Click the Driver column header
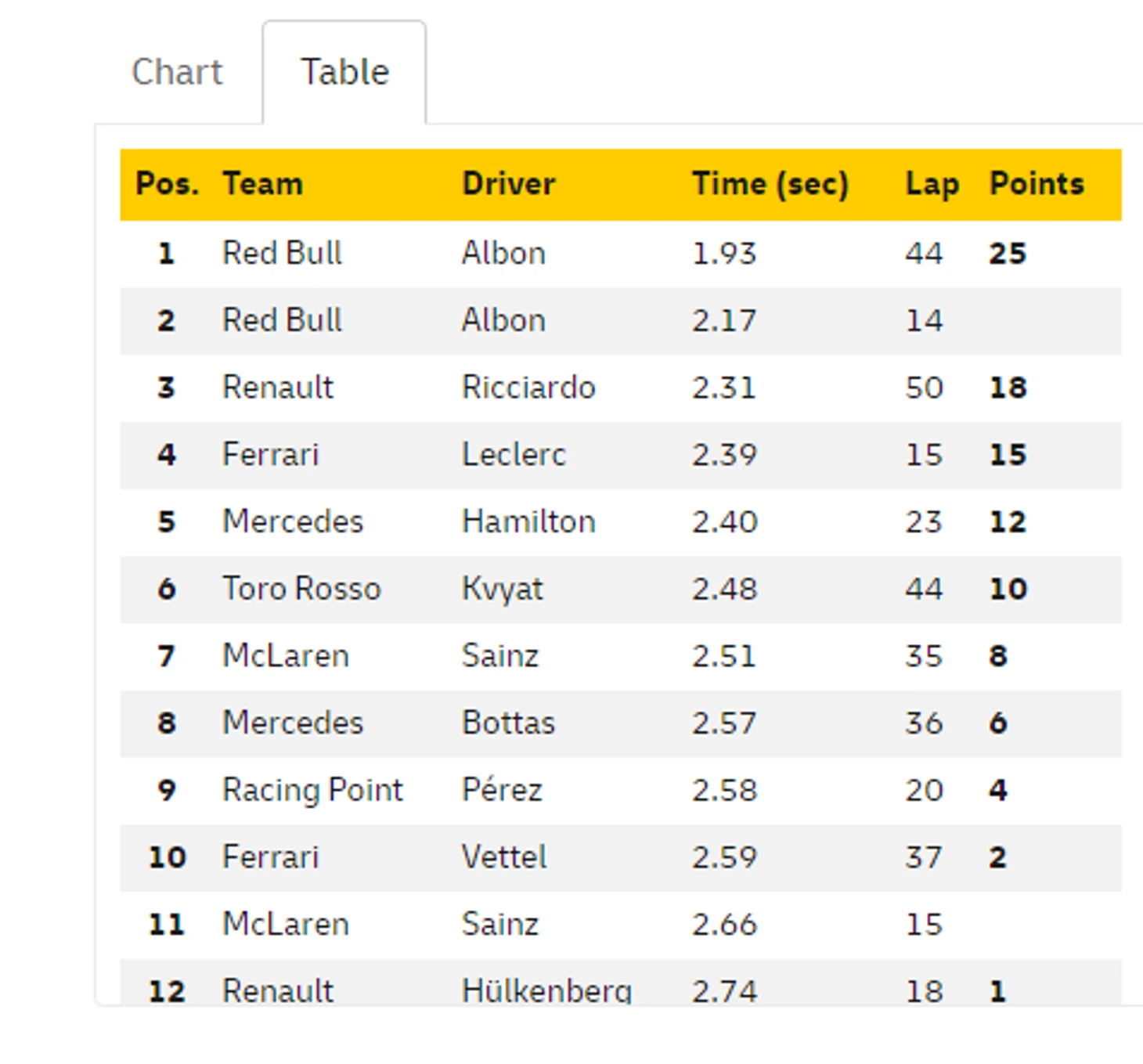Viewport: 1143px width, 1064px height. click(509, 184)
